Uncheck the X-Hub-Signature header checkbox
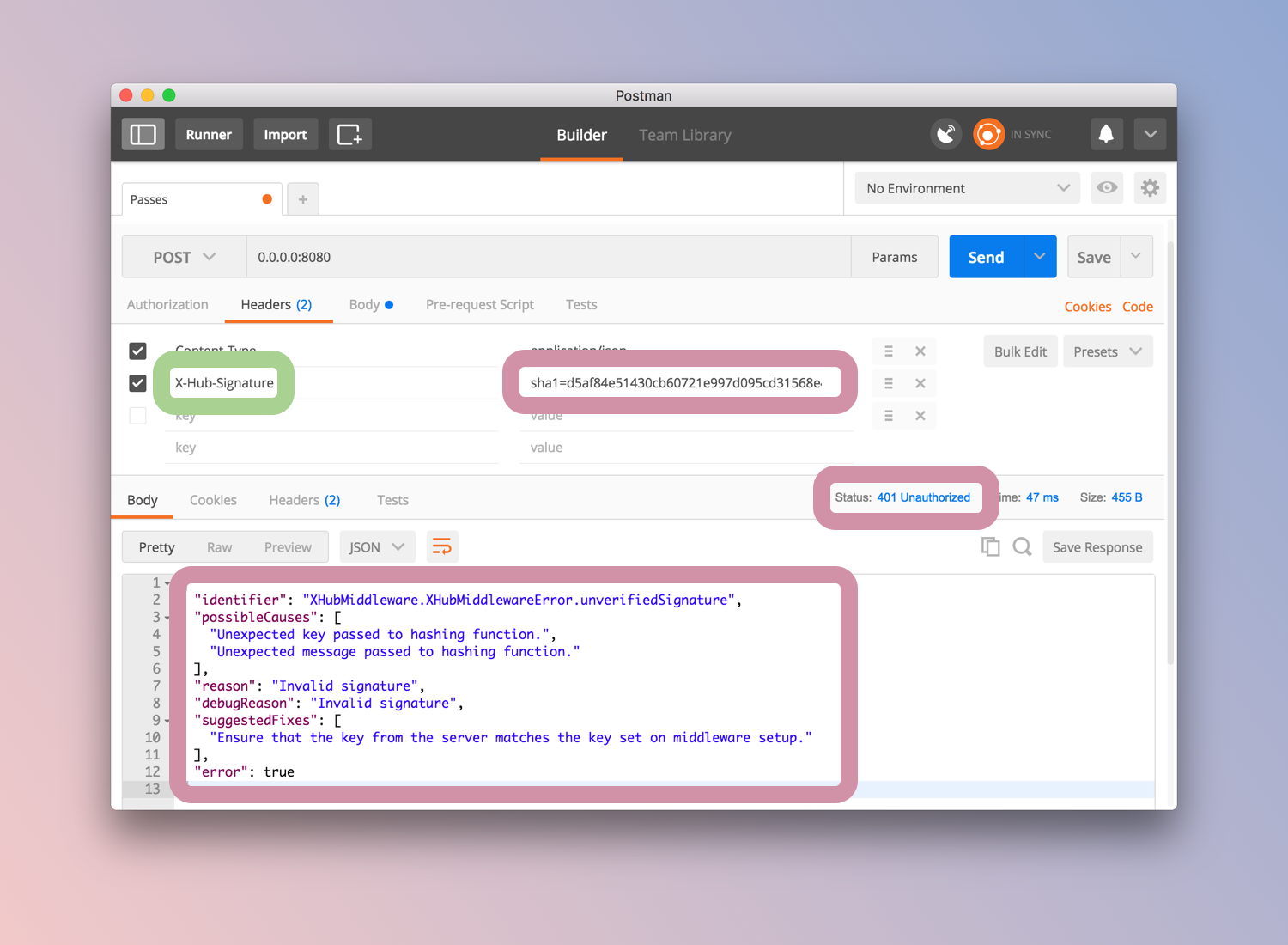Screen dimensions: 1288x945 click(x=137, y=383)
